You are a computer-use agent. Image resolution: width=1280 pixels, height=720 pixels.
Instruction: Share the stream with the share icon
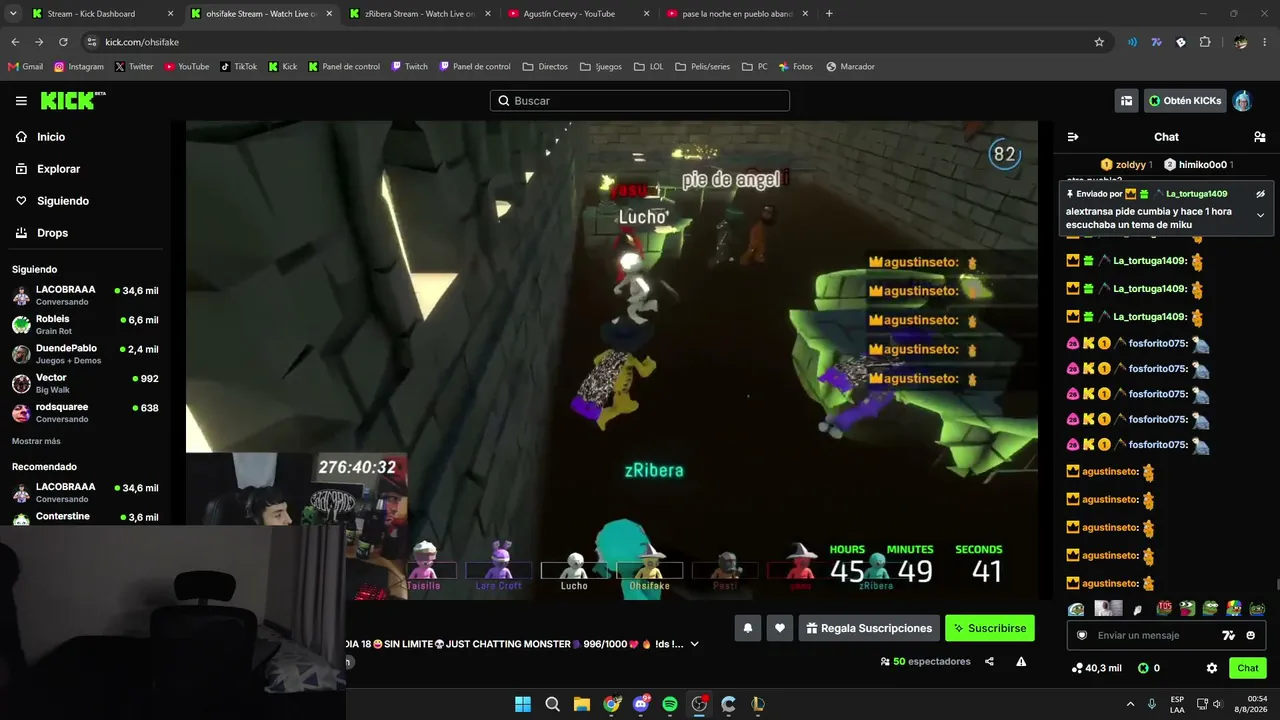(989, 661)
